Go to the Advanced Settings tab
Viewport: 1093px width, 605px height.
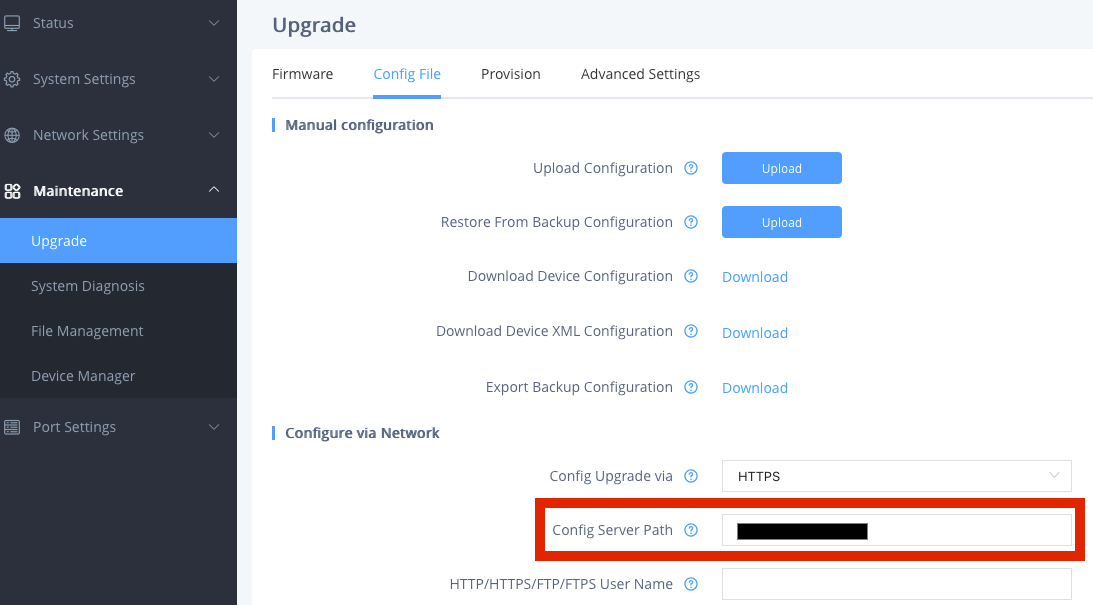640,74
